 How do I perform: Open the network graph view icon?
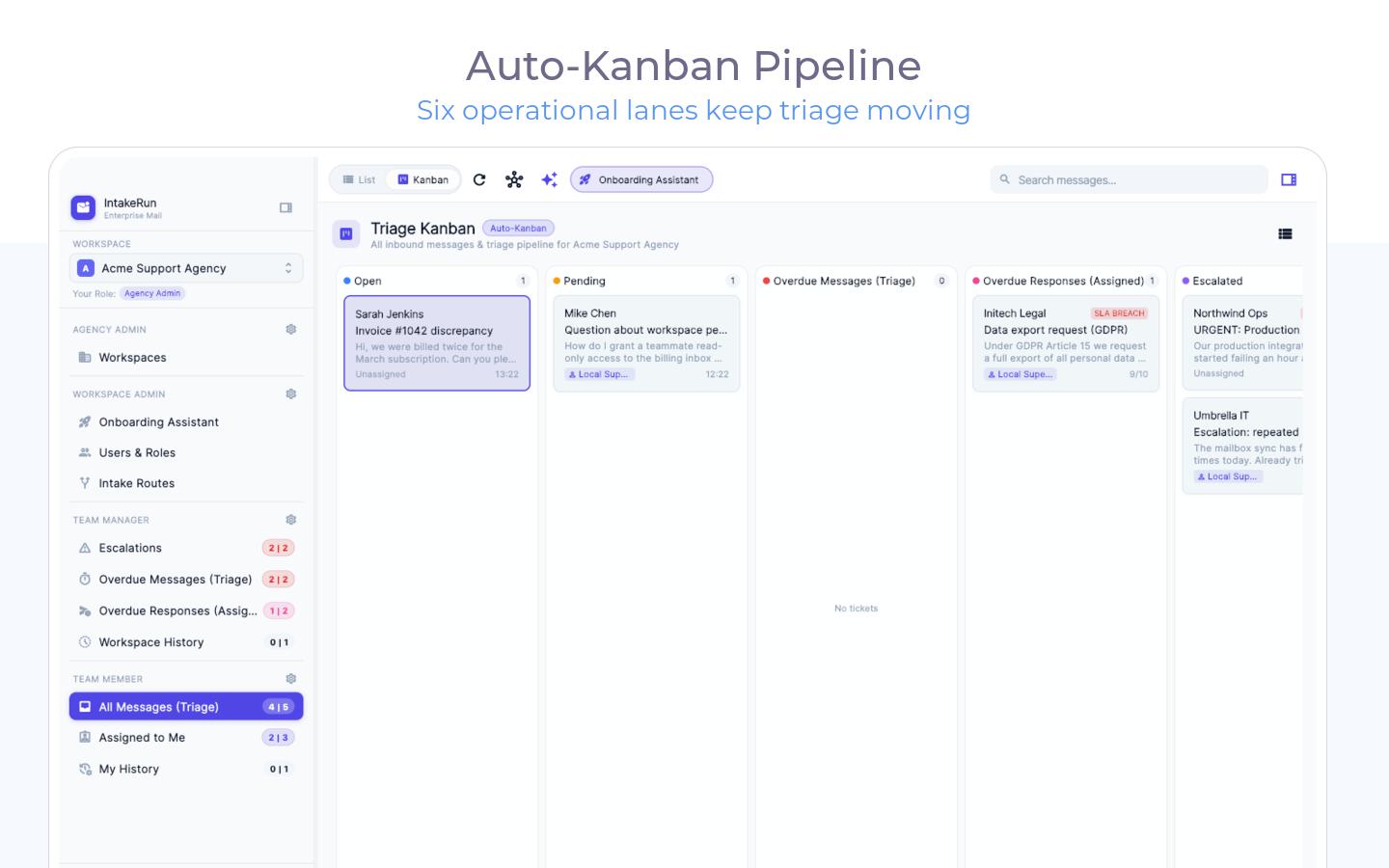[x=514, y=179]
